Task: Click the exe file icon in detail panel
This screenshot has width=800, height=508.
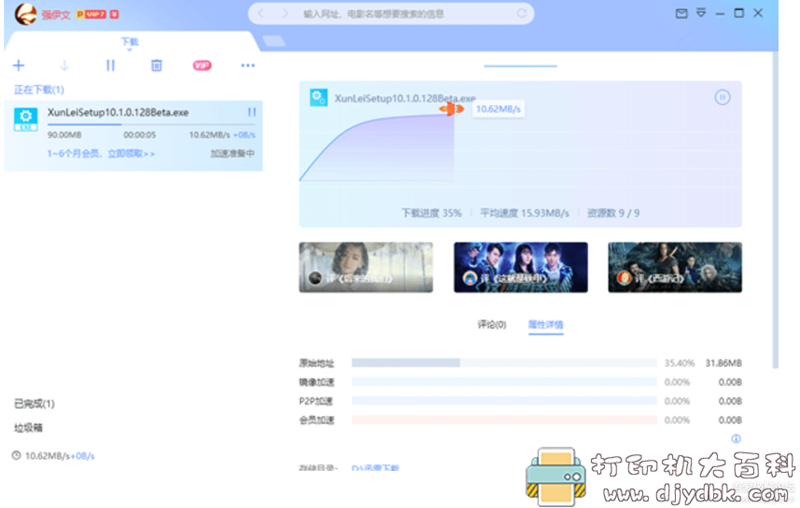Action: (319, 97)
